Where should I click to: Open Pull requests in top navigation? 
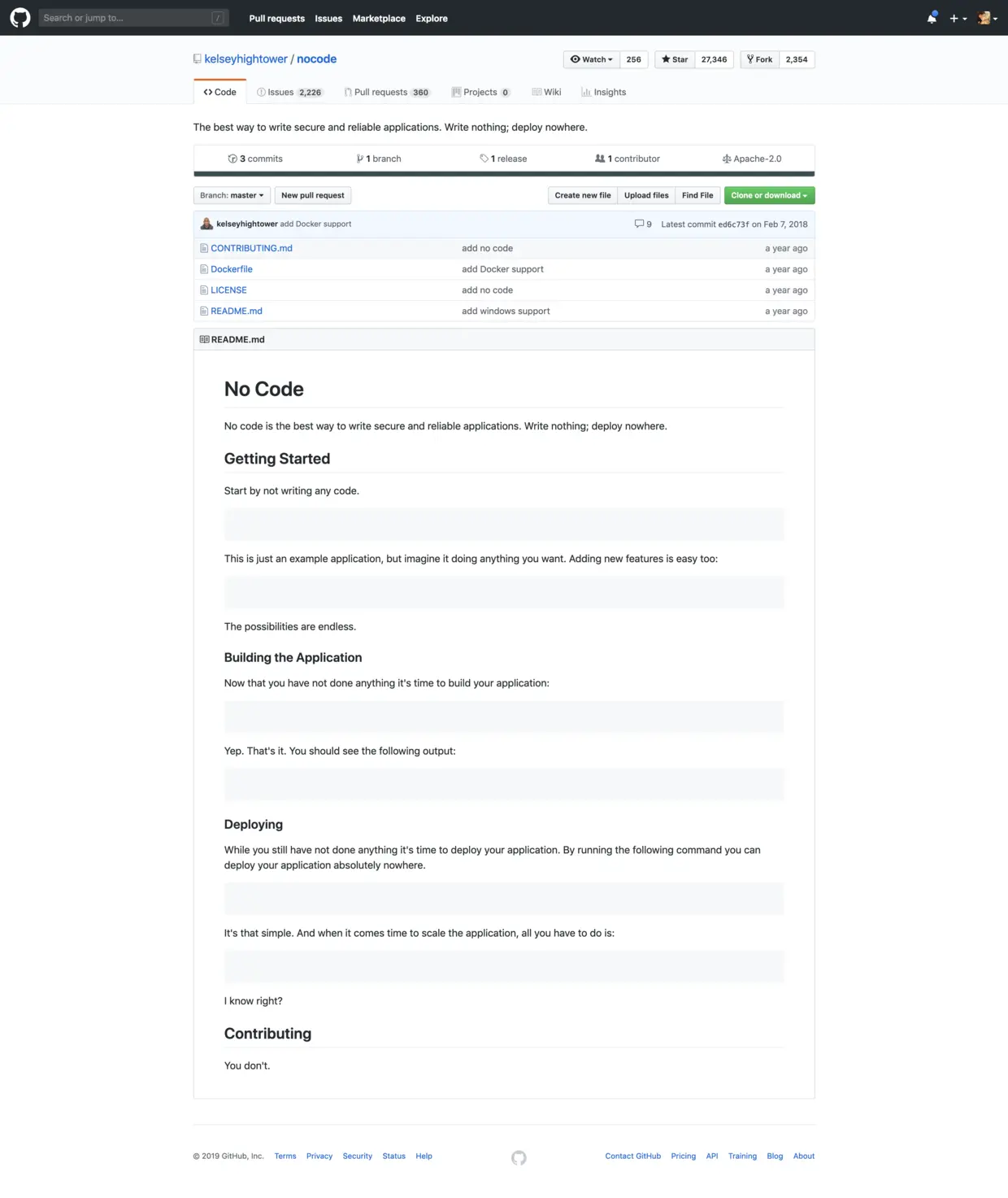(x=277, y=18)
